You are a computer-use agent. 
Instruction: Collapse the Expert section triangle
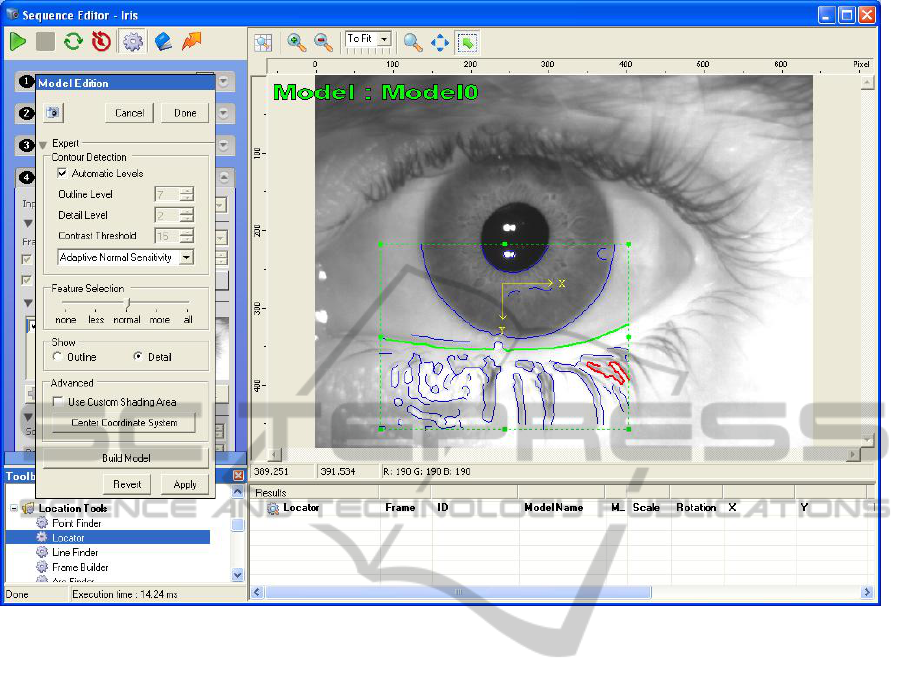coord(43,144)
